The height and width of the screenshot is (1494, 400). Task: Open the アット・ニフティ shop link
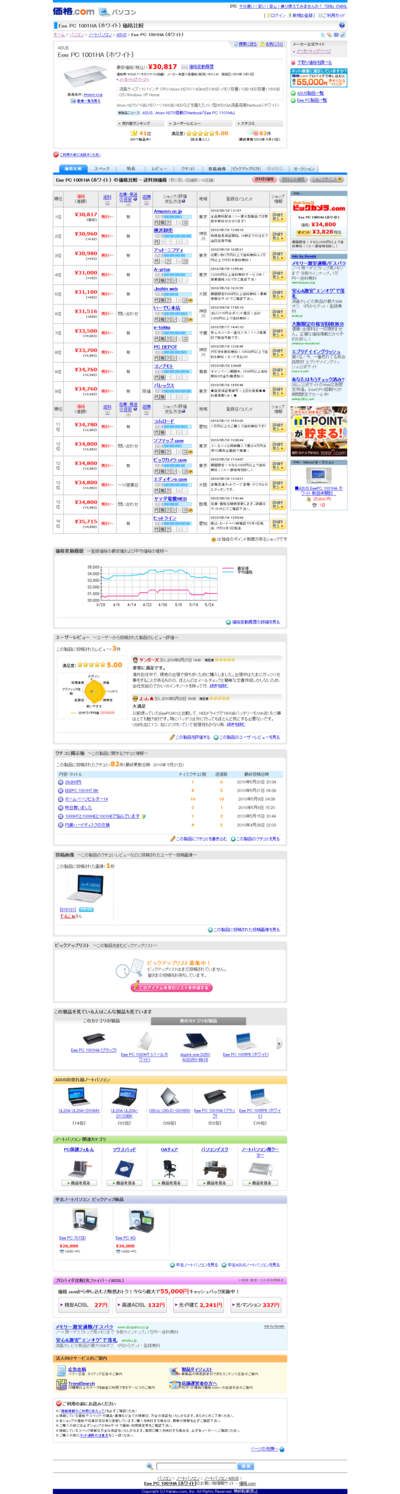pyautogui.click(x=168, y=249)
